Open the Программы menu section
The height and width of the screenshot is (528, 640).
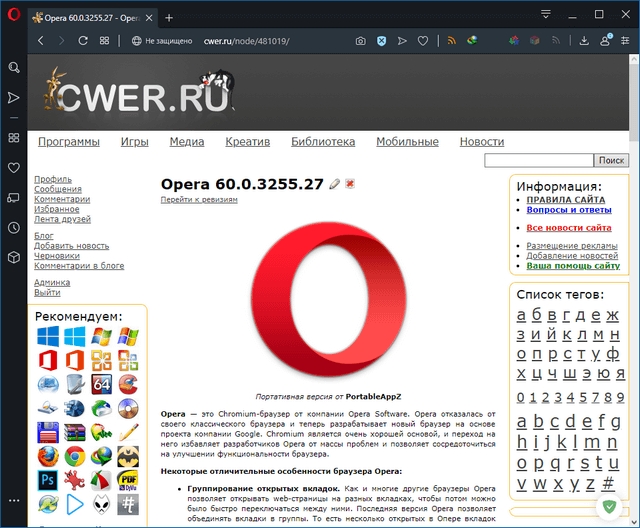coord(69,142)
